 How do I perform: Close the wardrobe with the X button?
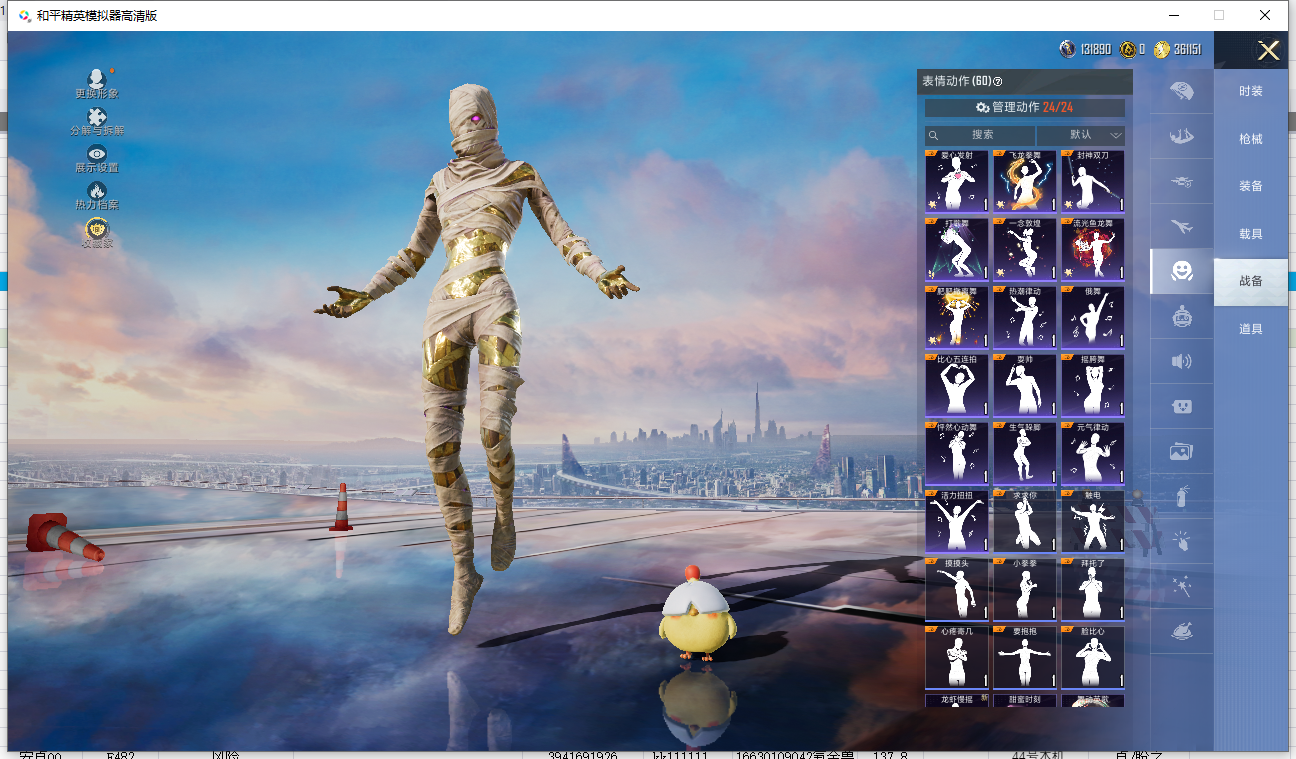1268,51
